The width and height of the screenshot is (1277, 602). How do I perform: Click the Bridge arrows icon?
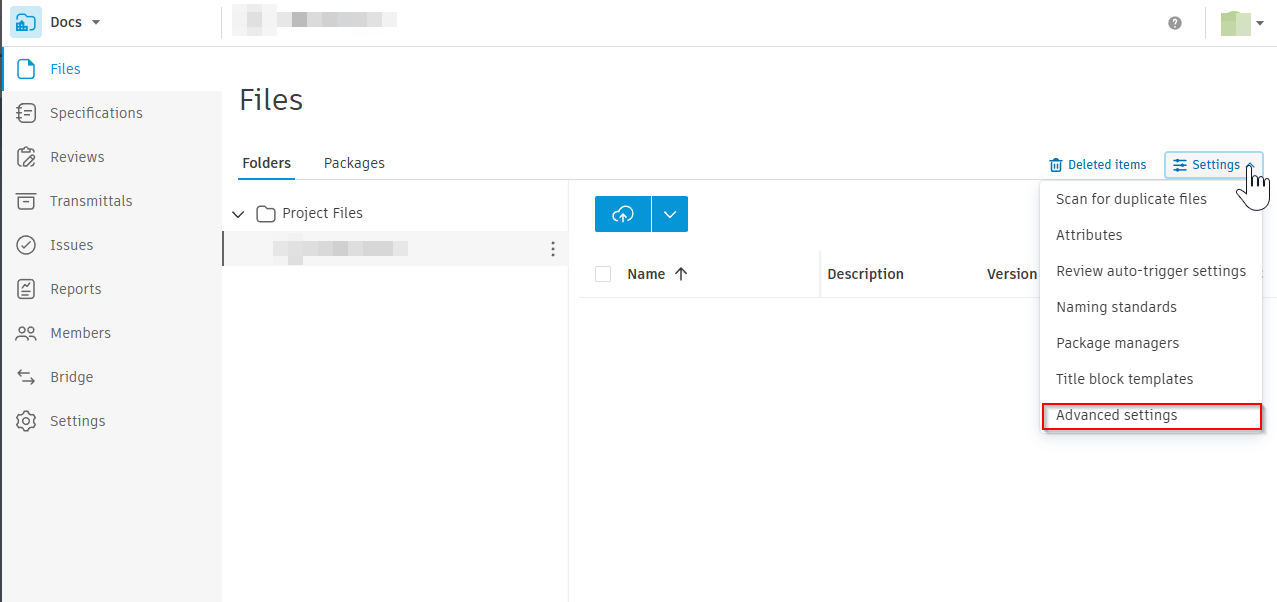pos(26,377)
